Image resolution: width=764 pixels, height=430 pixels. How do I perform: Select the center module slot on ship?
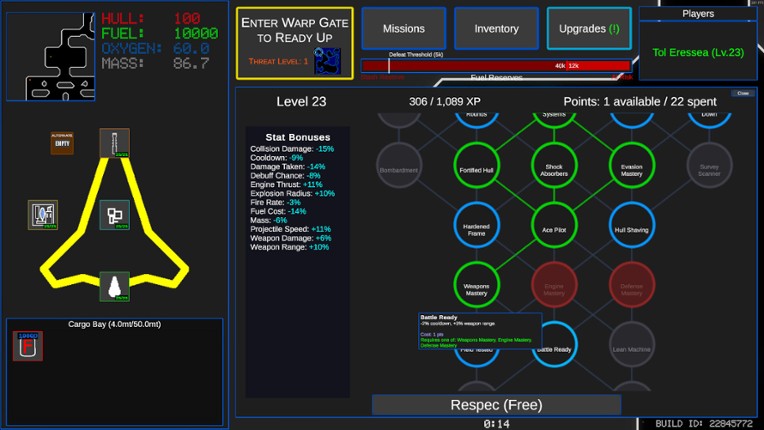[x=115, y=215]
